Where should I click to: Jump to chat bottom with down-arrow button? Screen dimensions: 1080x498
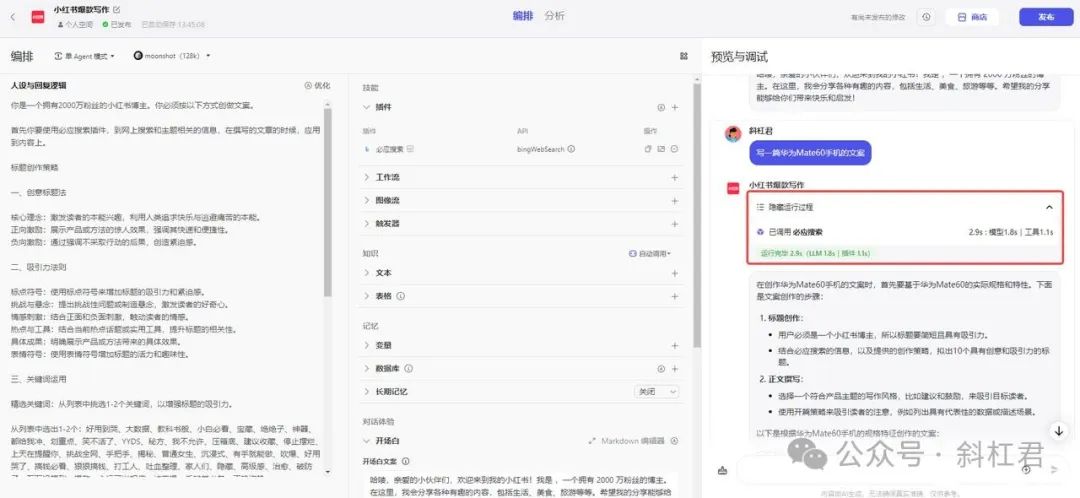pyautogui.click(x=1058, y=430)
